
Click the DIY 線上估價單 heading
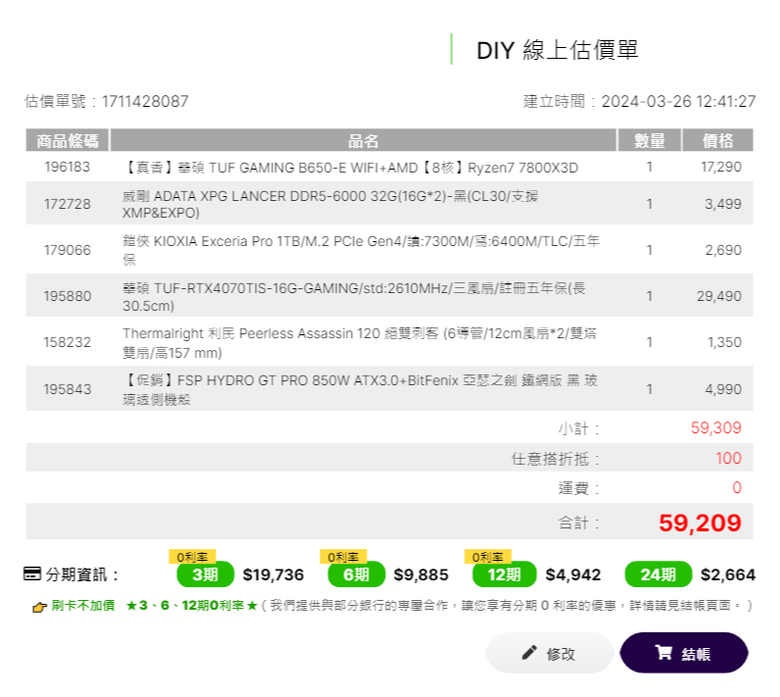pyautogui.click(x=557, y=50)
